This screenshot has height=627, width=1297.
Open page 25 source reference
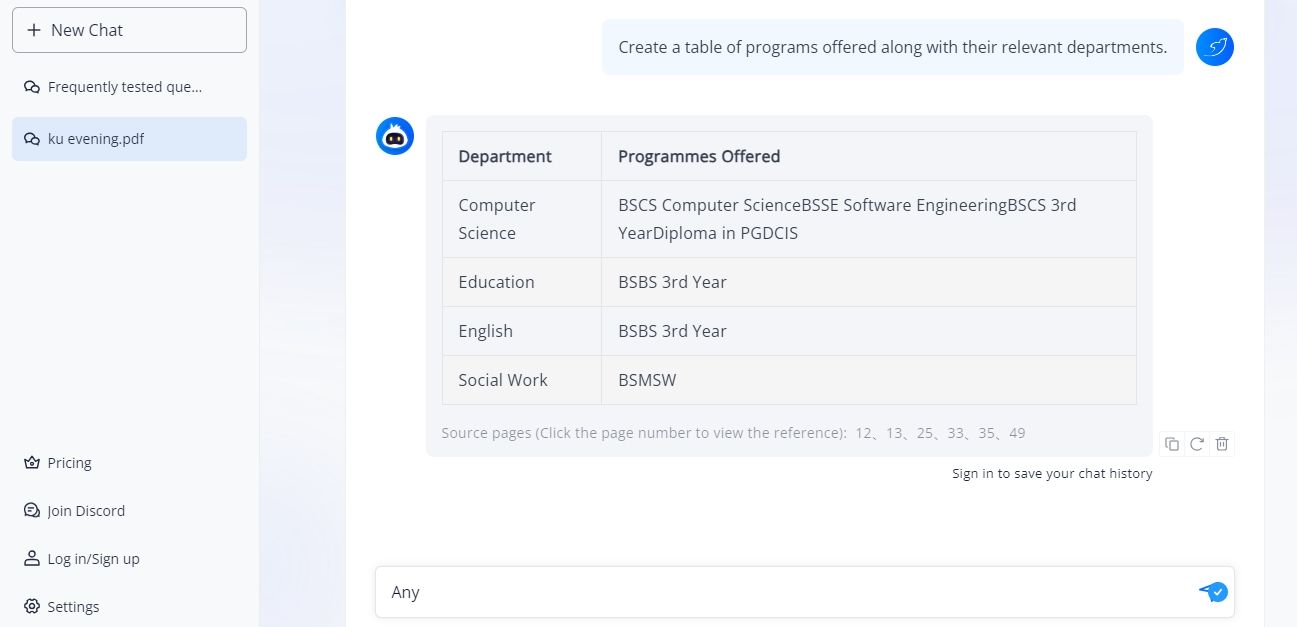pos(924,433)
